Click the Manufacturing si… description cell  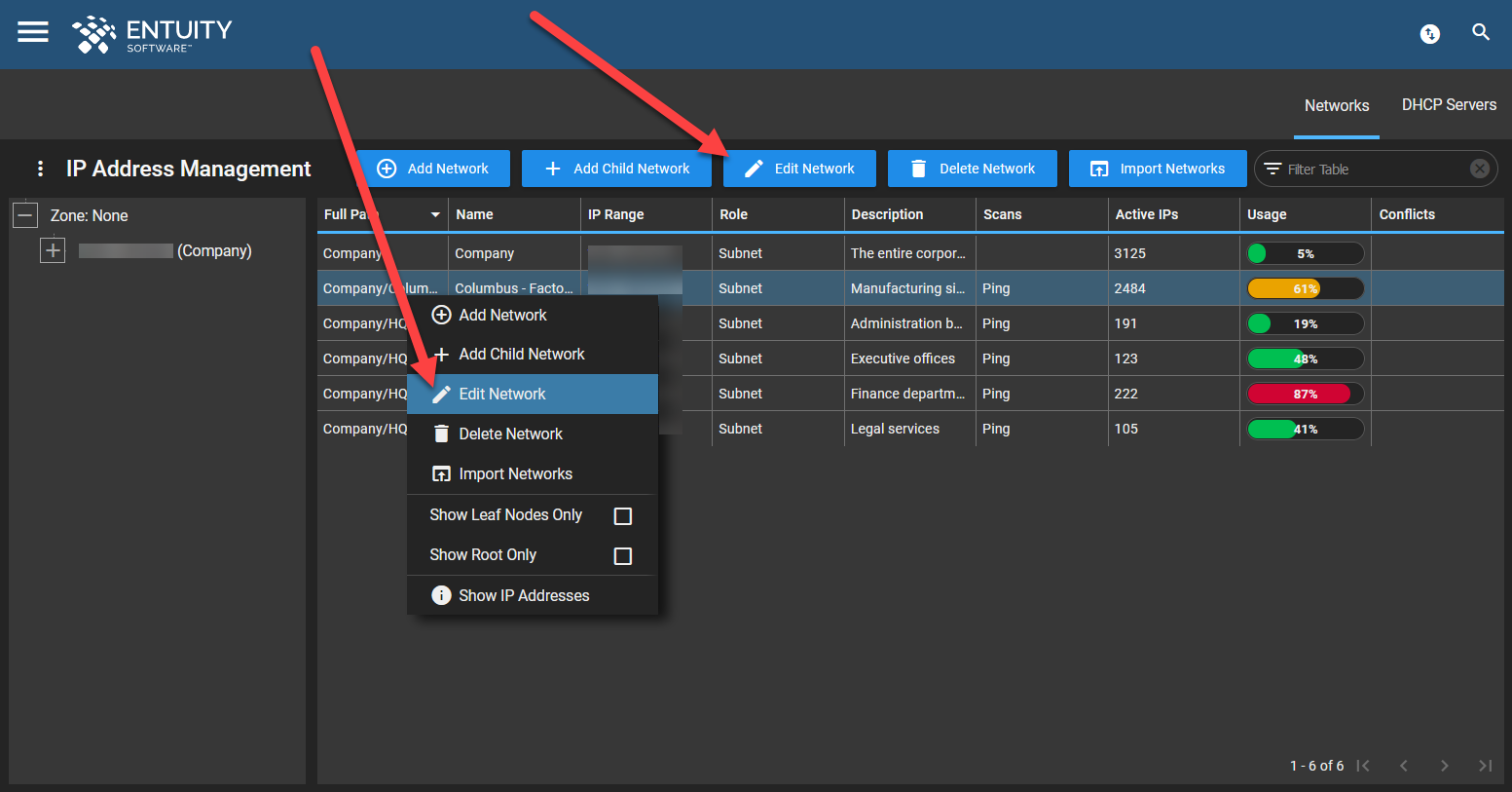point(909,288)
